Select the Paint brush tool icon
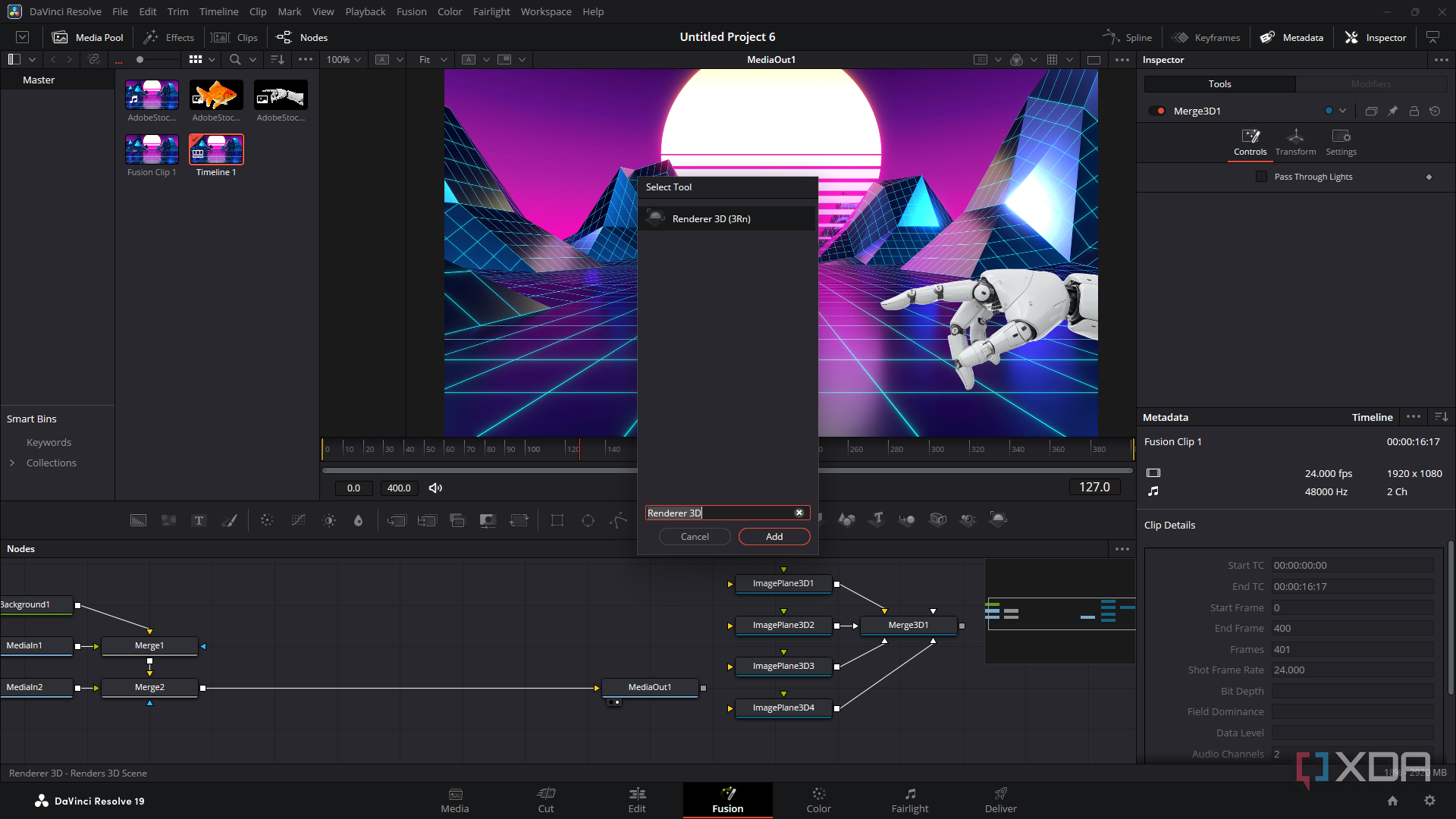The image size is (1456, 819). click(229, 520)
